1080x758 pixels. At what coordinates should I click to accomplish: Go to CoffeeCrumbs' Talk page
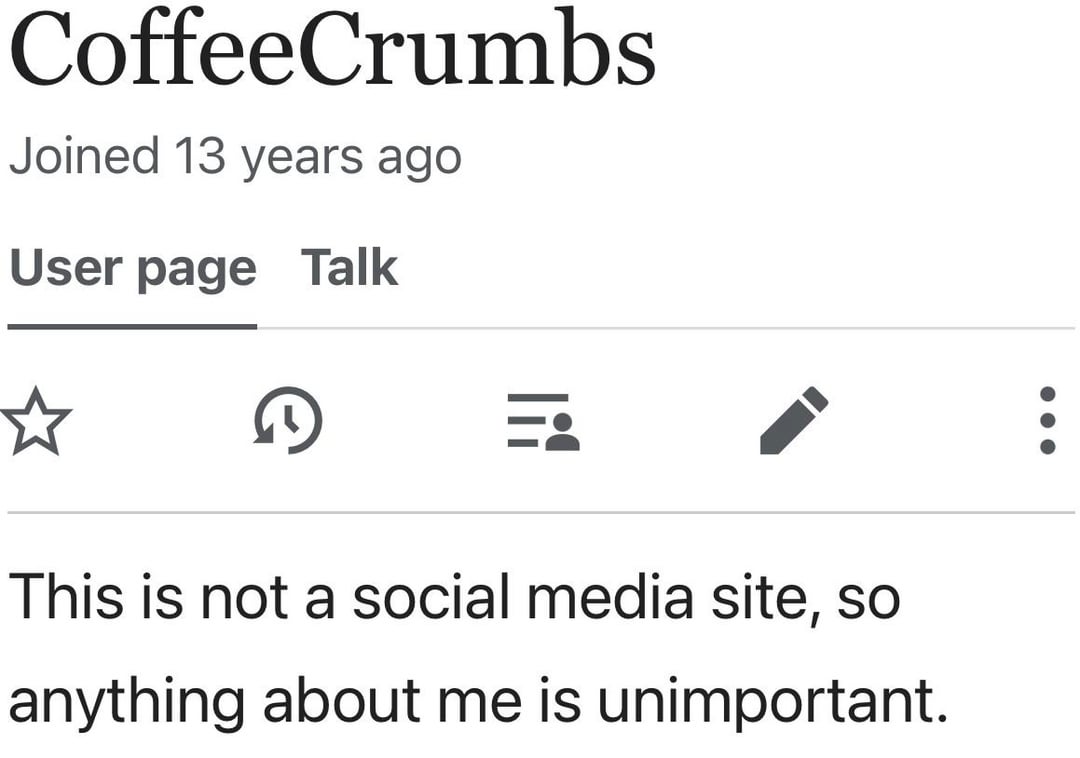(349, 268)
